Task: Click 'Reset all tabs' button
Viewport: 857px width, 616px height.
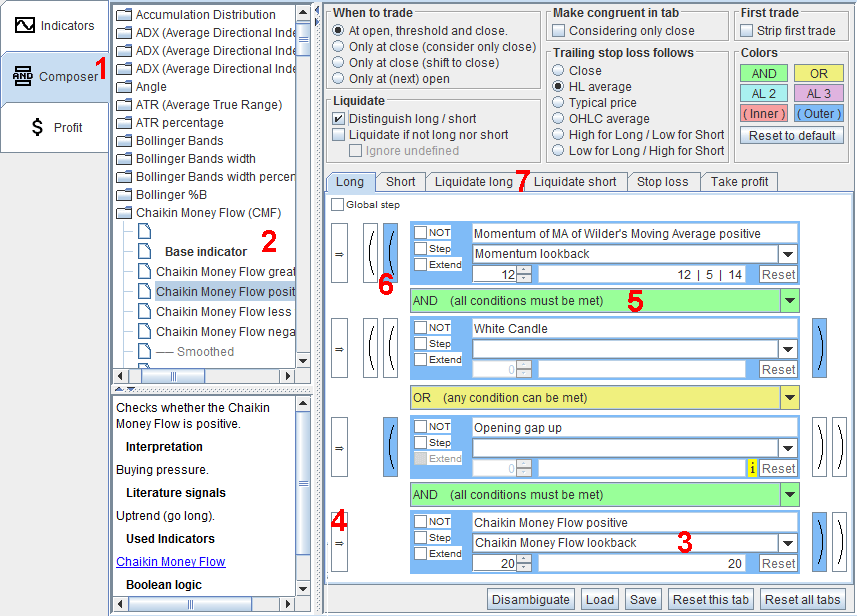Action: tap(802, 600)
